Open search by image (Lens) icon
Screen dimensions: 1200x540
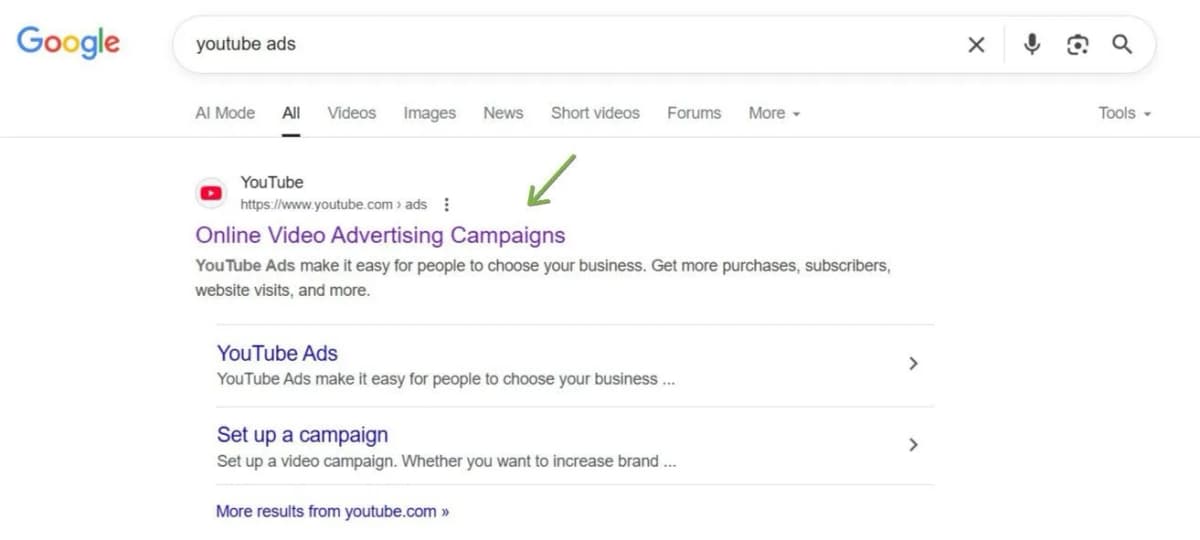pyautogui.click(x=1077, y=44)
